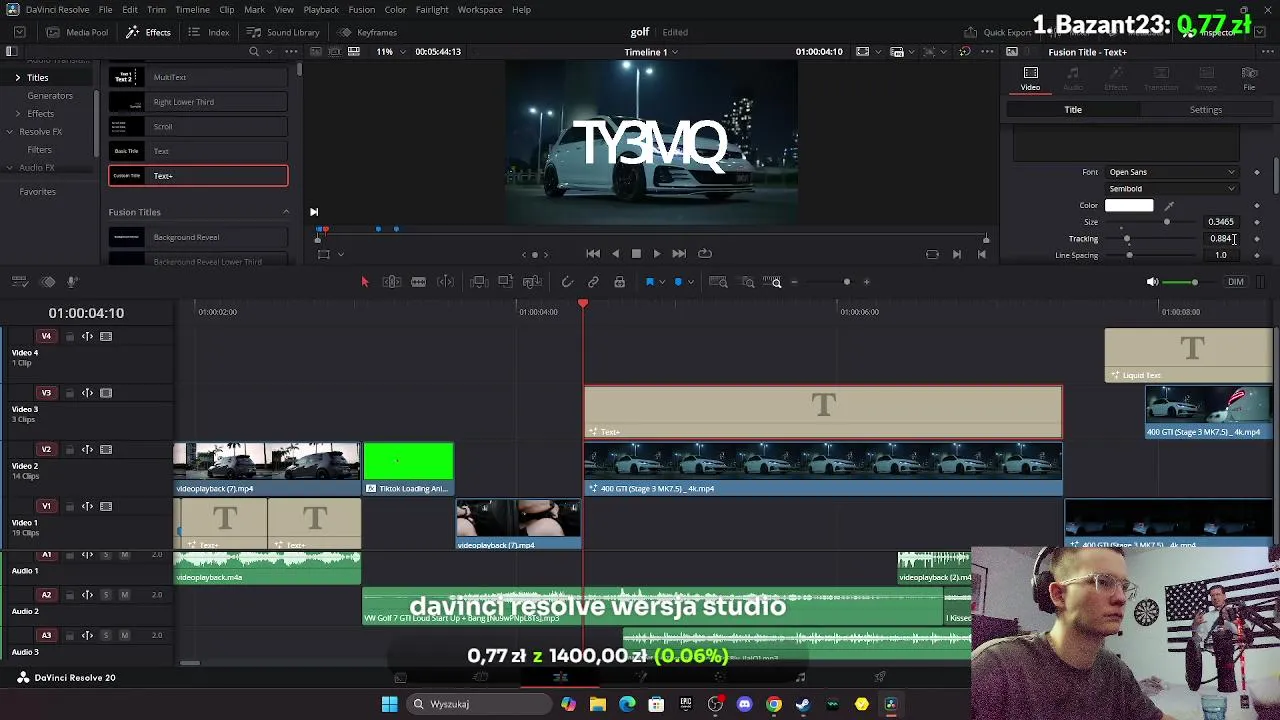Add keyframe for Font parameter
The image size is (1280, 720).
[1257, 172]
